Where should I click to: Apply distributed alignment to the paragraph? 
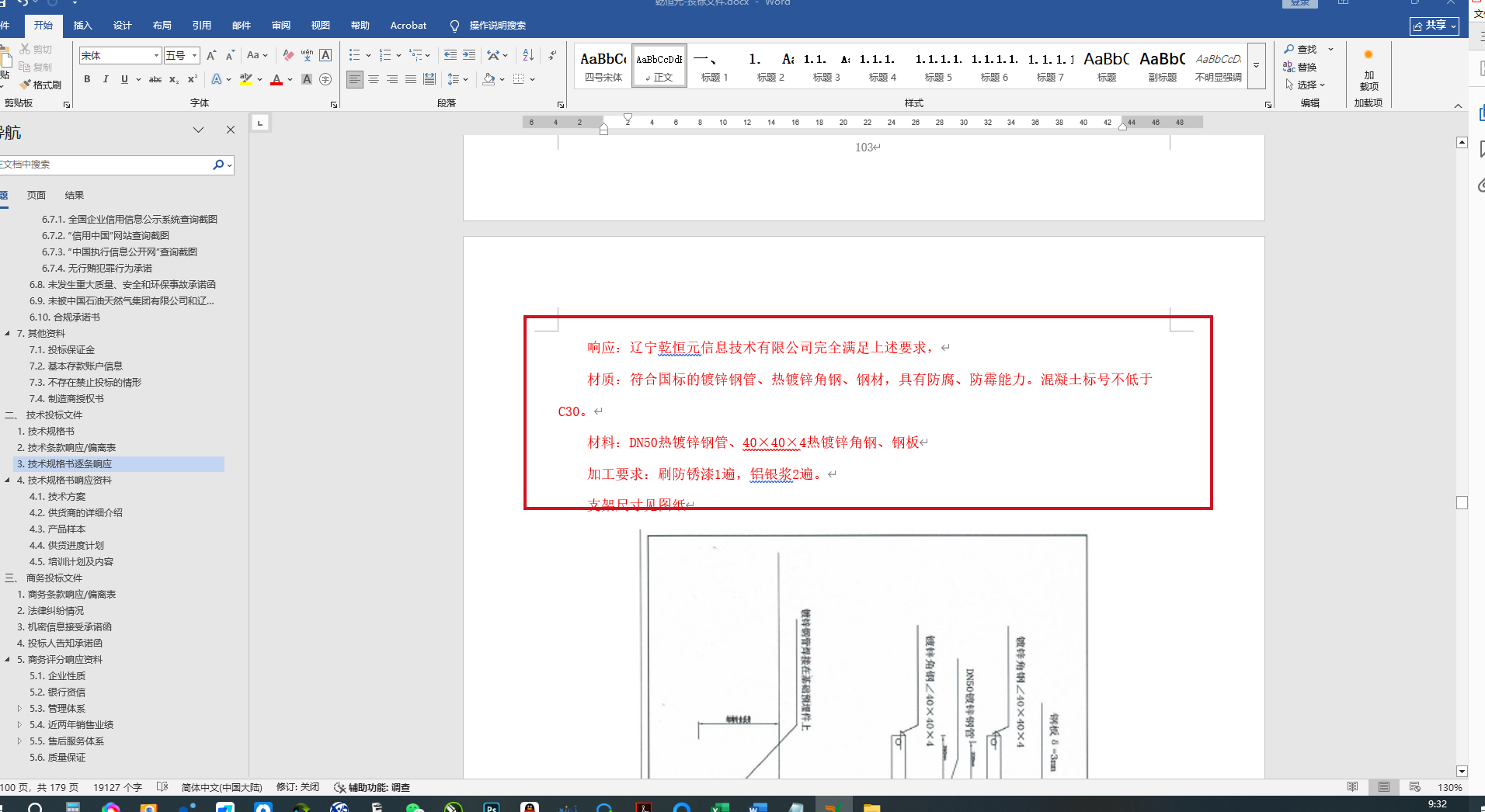tap(430, 79)
